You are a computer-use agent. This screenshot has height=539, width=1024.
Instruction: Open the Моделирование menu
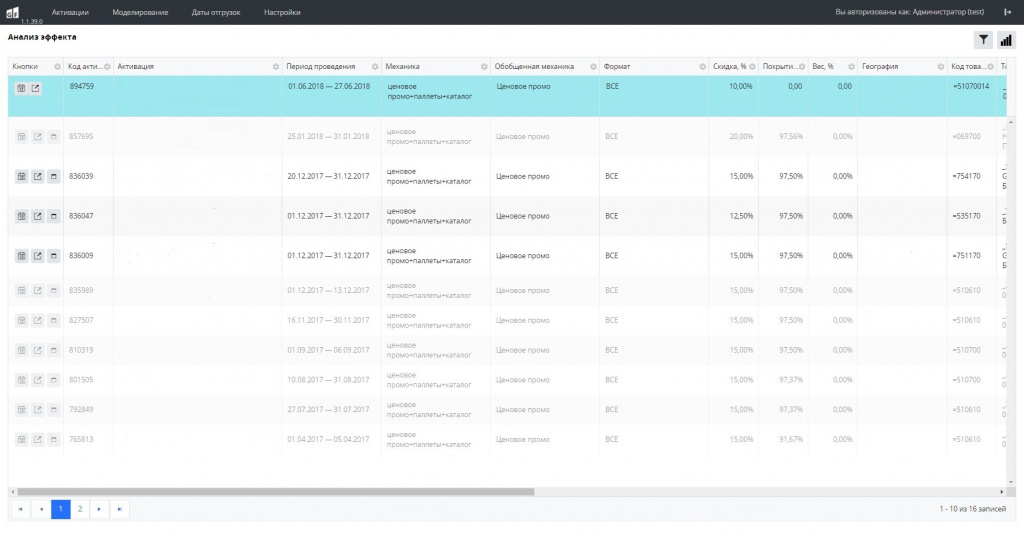[x=140, y=12]
